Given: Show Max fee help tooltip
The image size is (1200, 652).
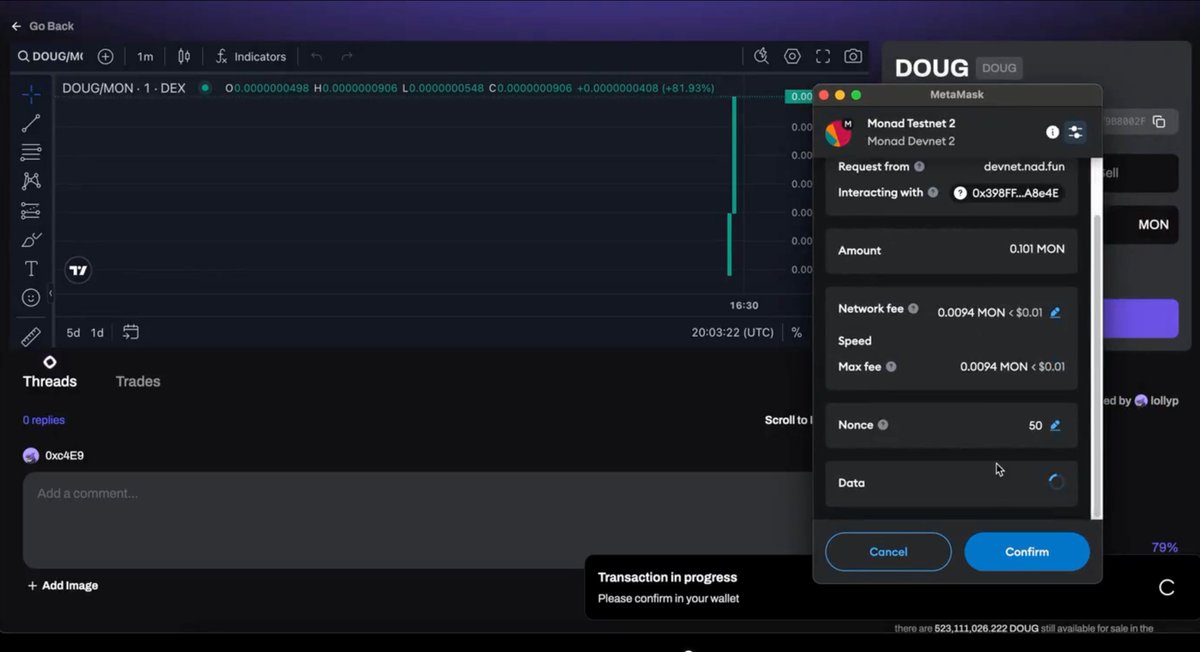Looking at the screenshot, I should click(x=891, y=367).
